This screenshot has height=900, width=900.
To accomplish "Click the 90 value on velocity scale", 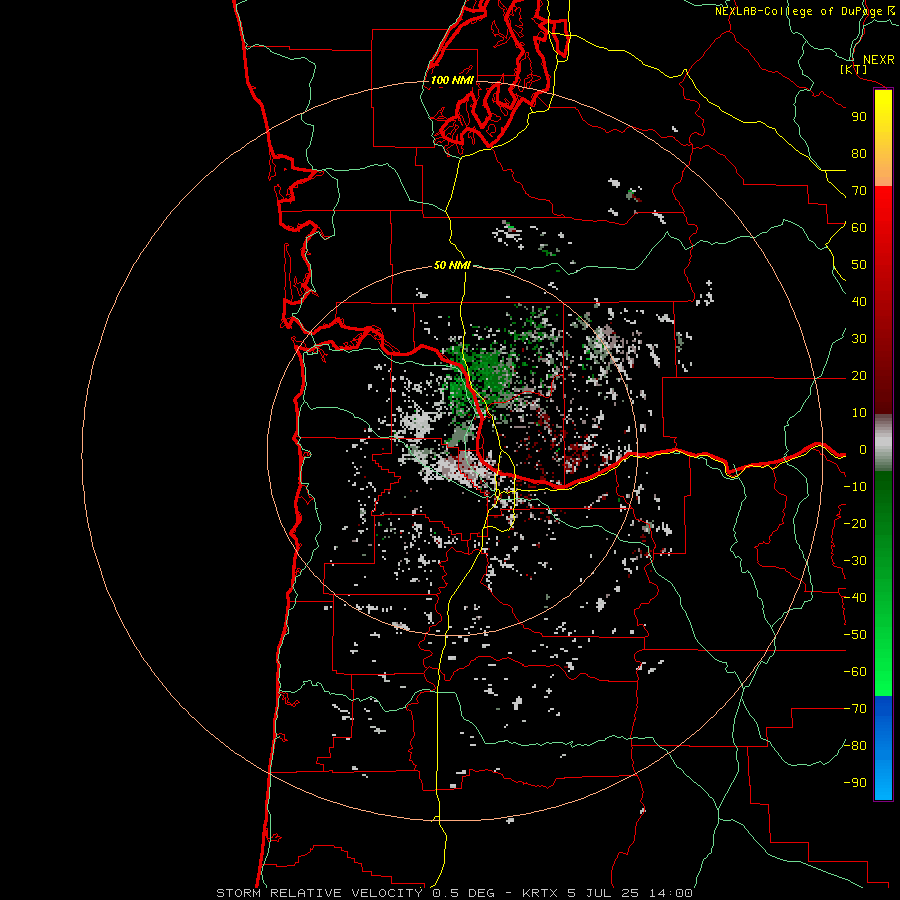I will click(859, 117).
